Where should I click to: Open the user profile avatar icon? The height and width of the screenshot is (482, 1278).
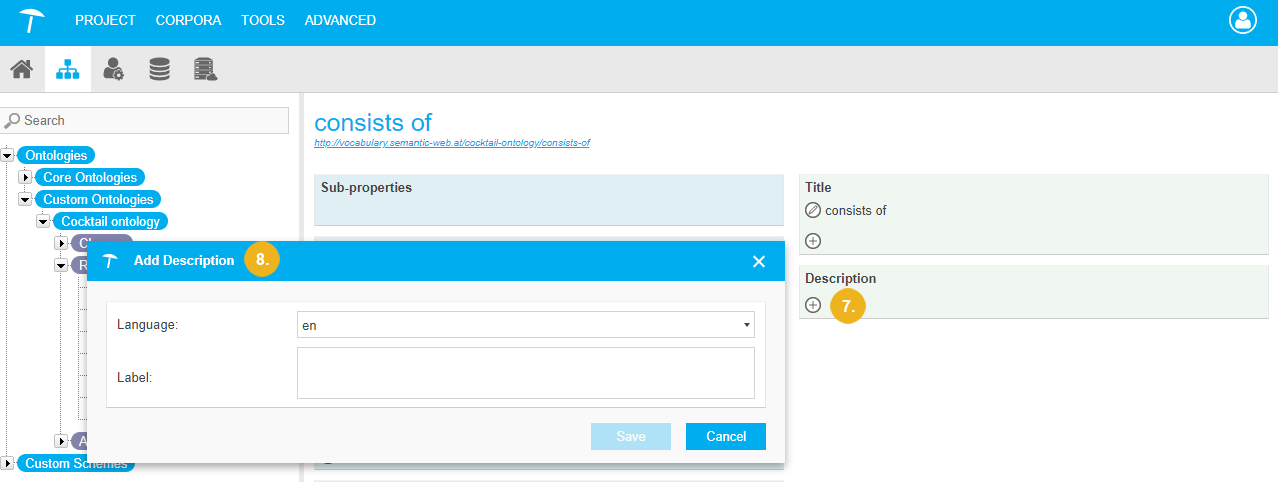coord(1241,20)
